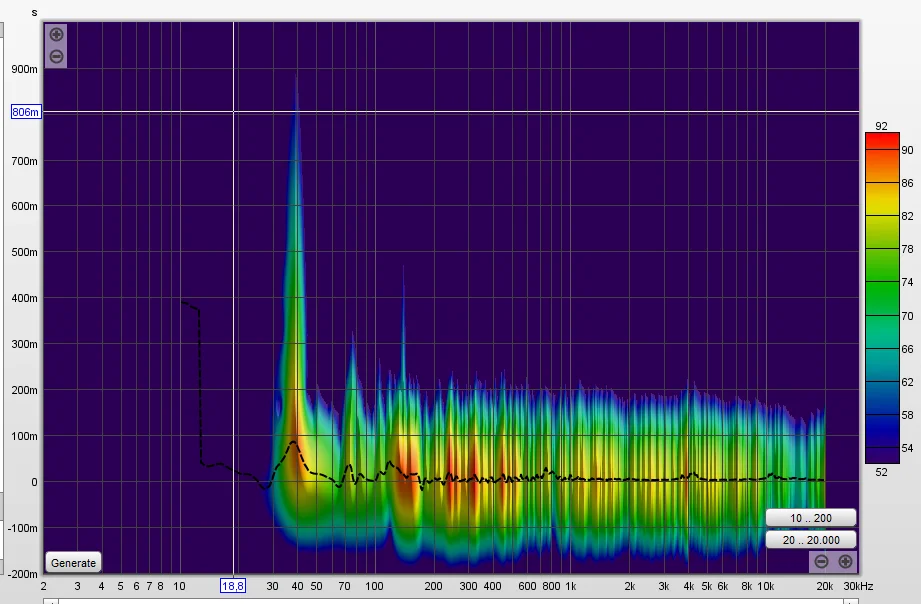Click the 92 maximum scale value
921x604 pixels.
coord(881,126)
